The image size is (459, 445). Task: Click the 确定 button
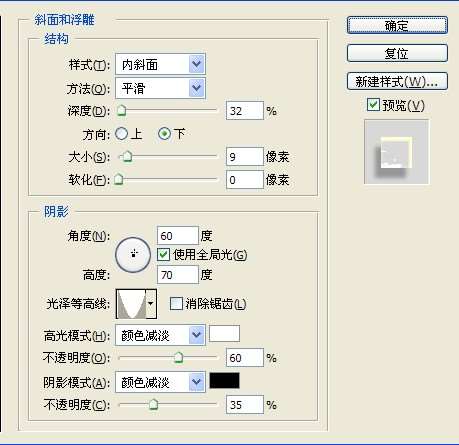pos(397,25)
